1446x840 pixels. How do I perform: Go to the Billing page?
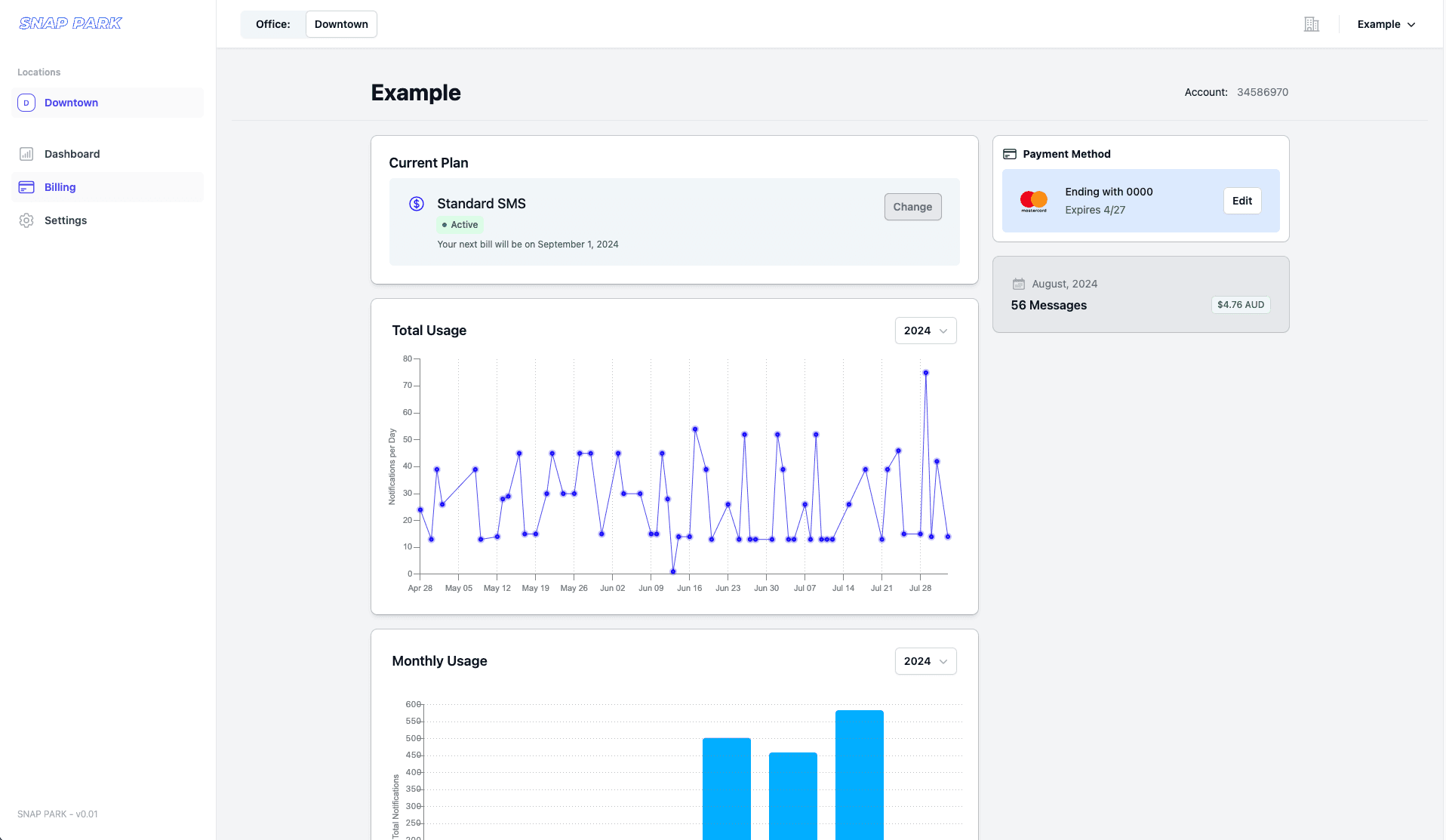(107, 187)
